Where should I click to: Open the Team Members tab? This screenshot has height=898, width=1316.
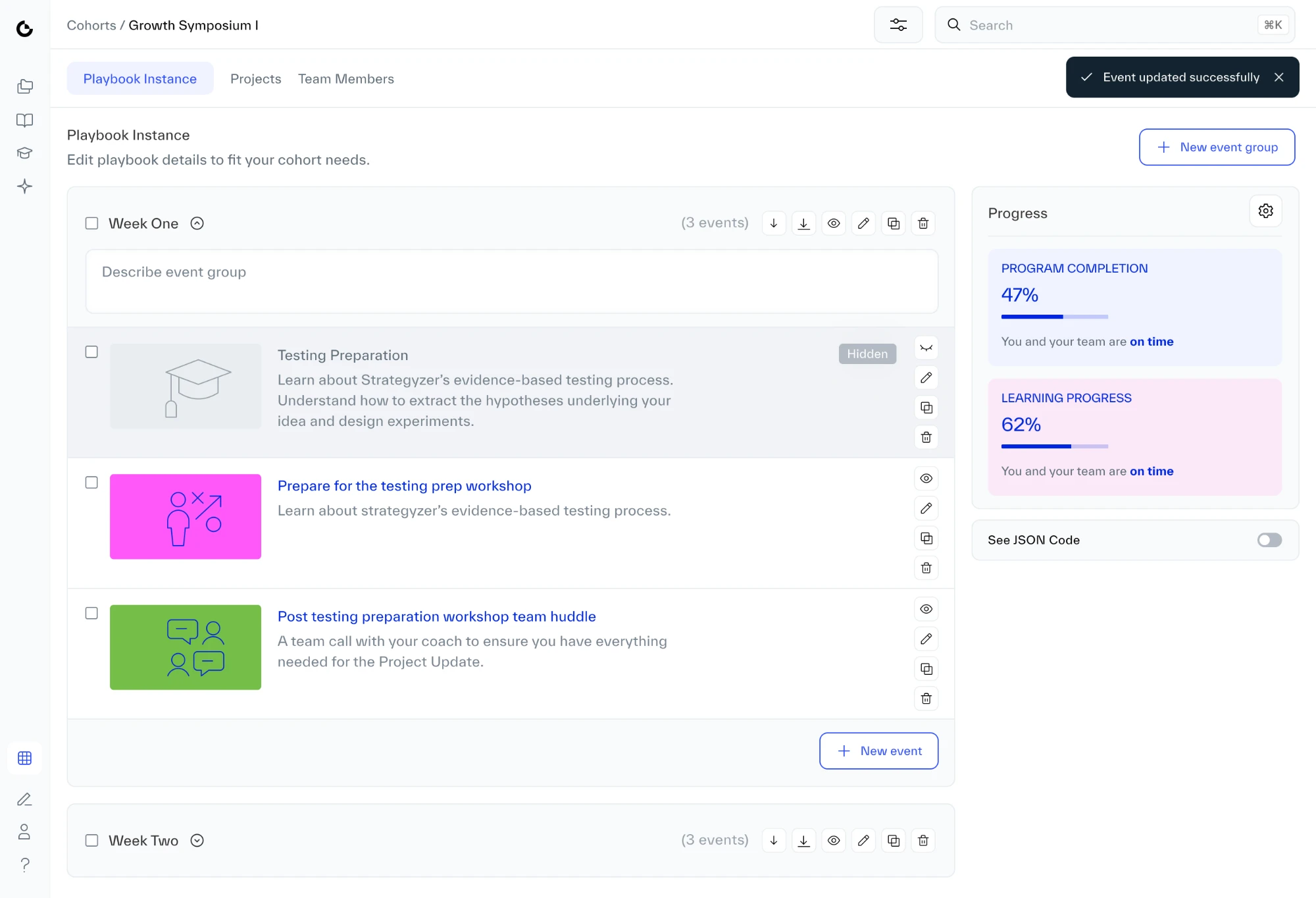[x=346, y=78]
